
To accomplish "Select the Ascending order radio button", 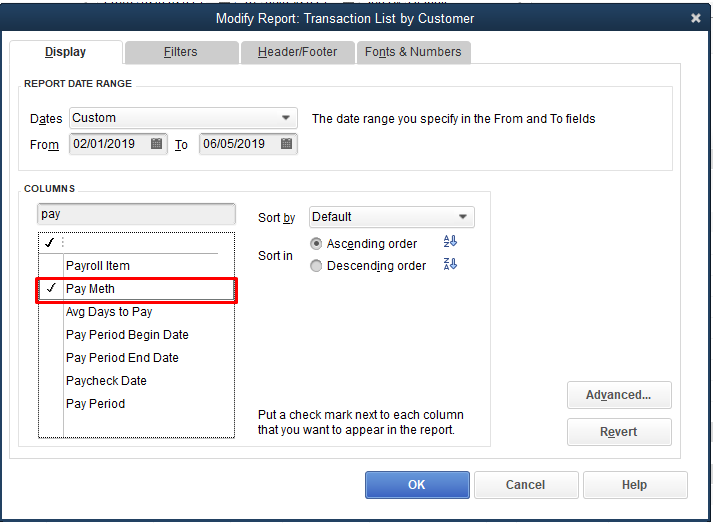I will tap(317, 244).
